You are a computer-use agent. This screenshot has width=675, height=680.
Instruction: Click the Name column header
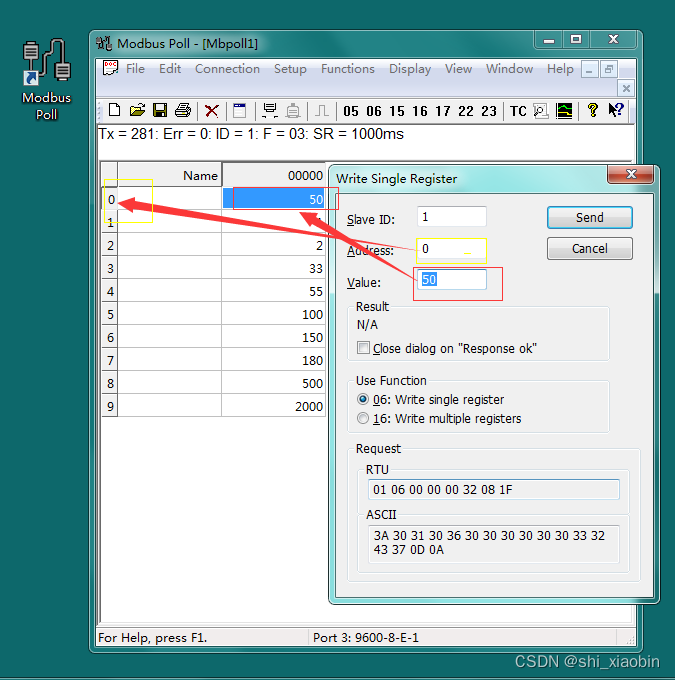pyautogui.click(x=170, y=175)
